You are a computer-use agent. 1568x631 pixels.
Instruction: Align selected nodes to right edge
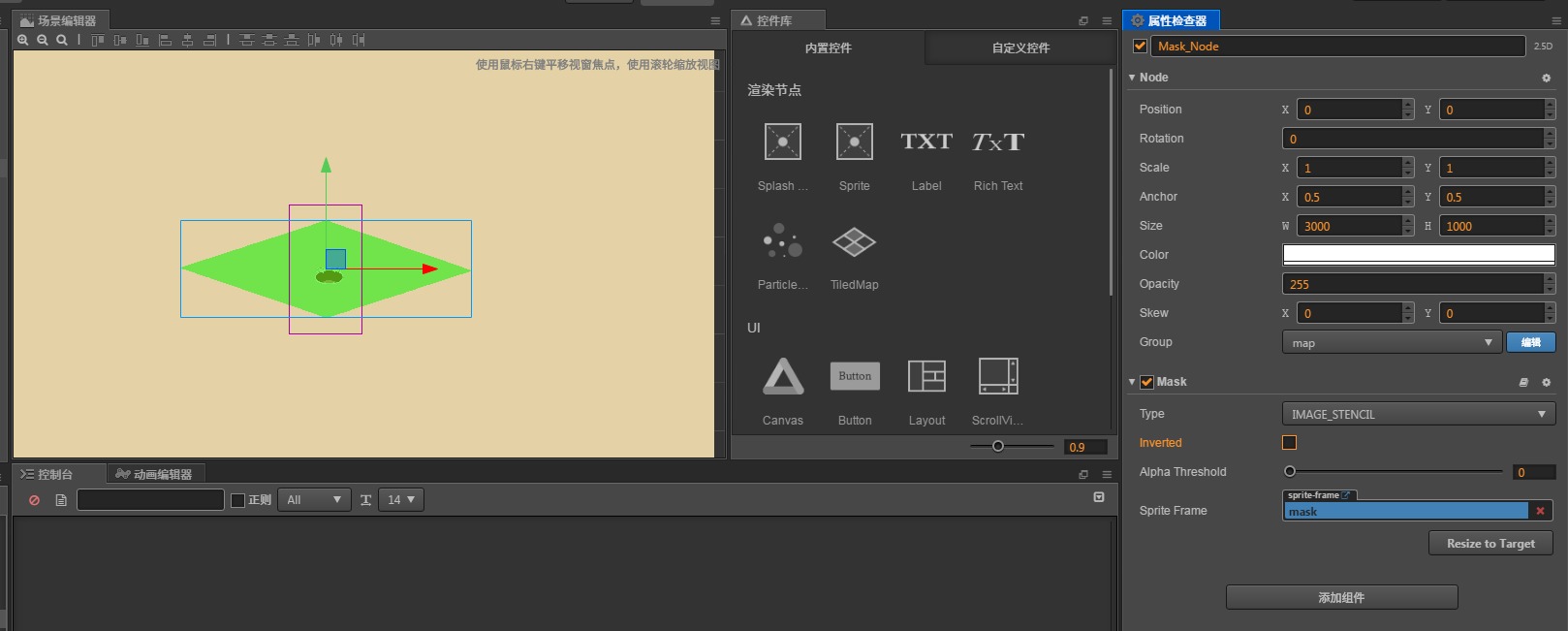click(209, 40)
